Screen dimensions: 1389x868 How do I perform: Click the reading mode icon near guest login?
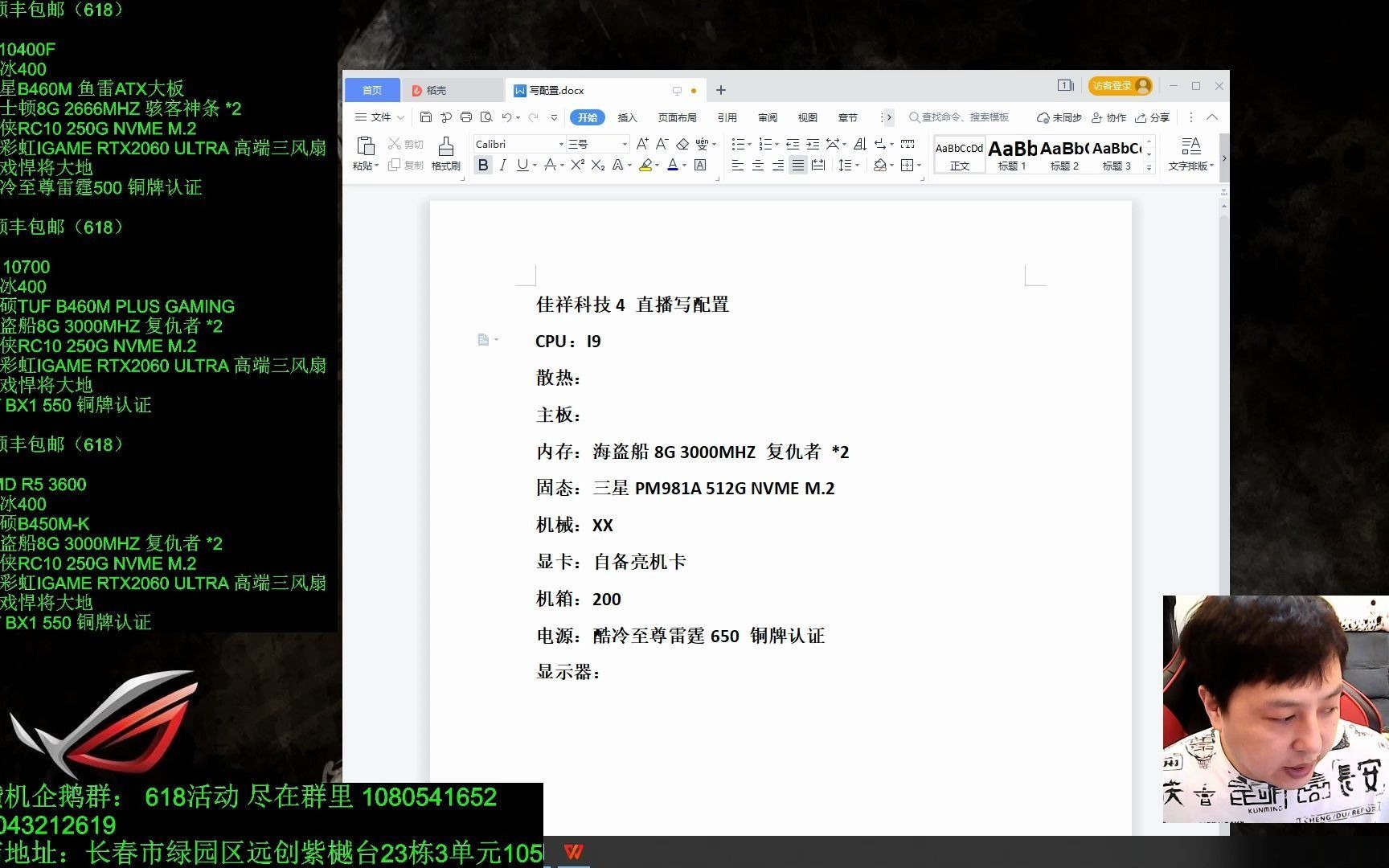coord(1066,85)
